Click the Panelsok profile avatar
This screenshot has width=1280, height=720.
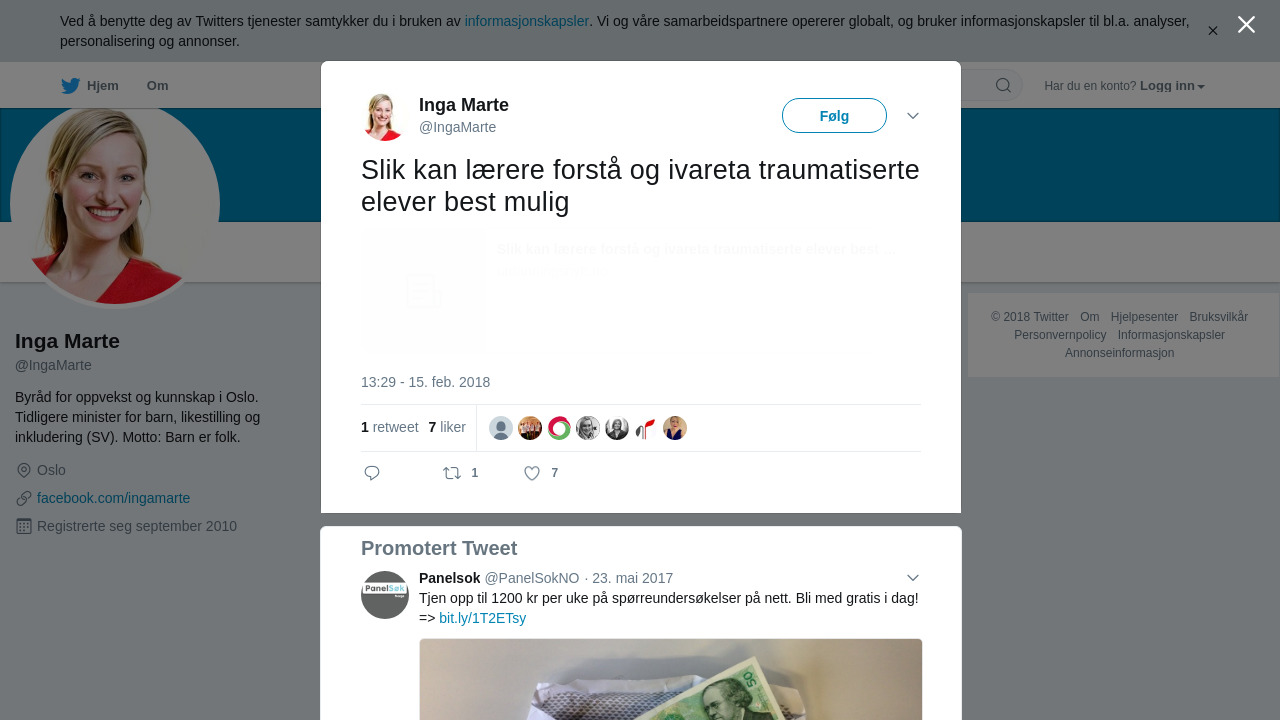(385, 595)
